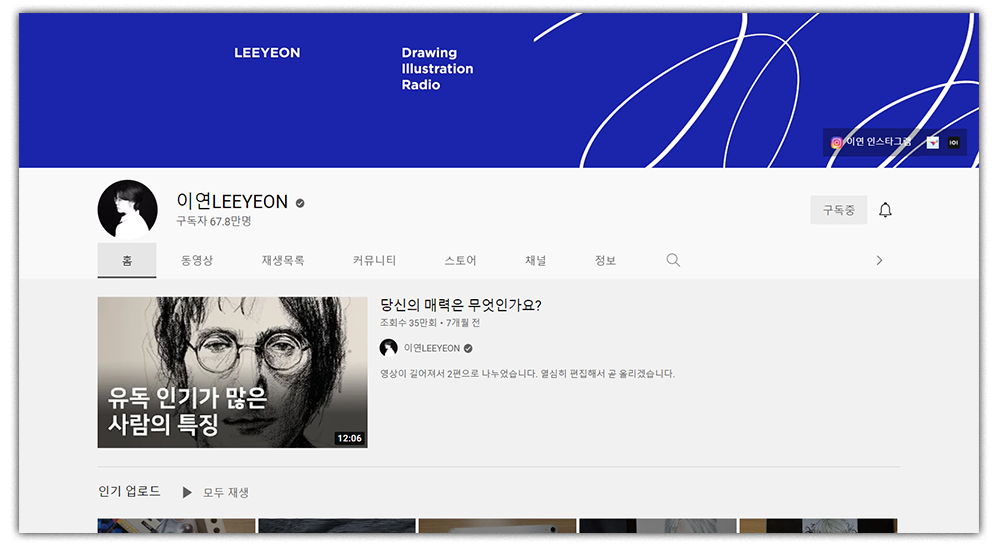Screen dimensions: 997x552
Task: Toggle the notification bell
Action: pos(885,210)
